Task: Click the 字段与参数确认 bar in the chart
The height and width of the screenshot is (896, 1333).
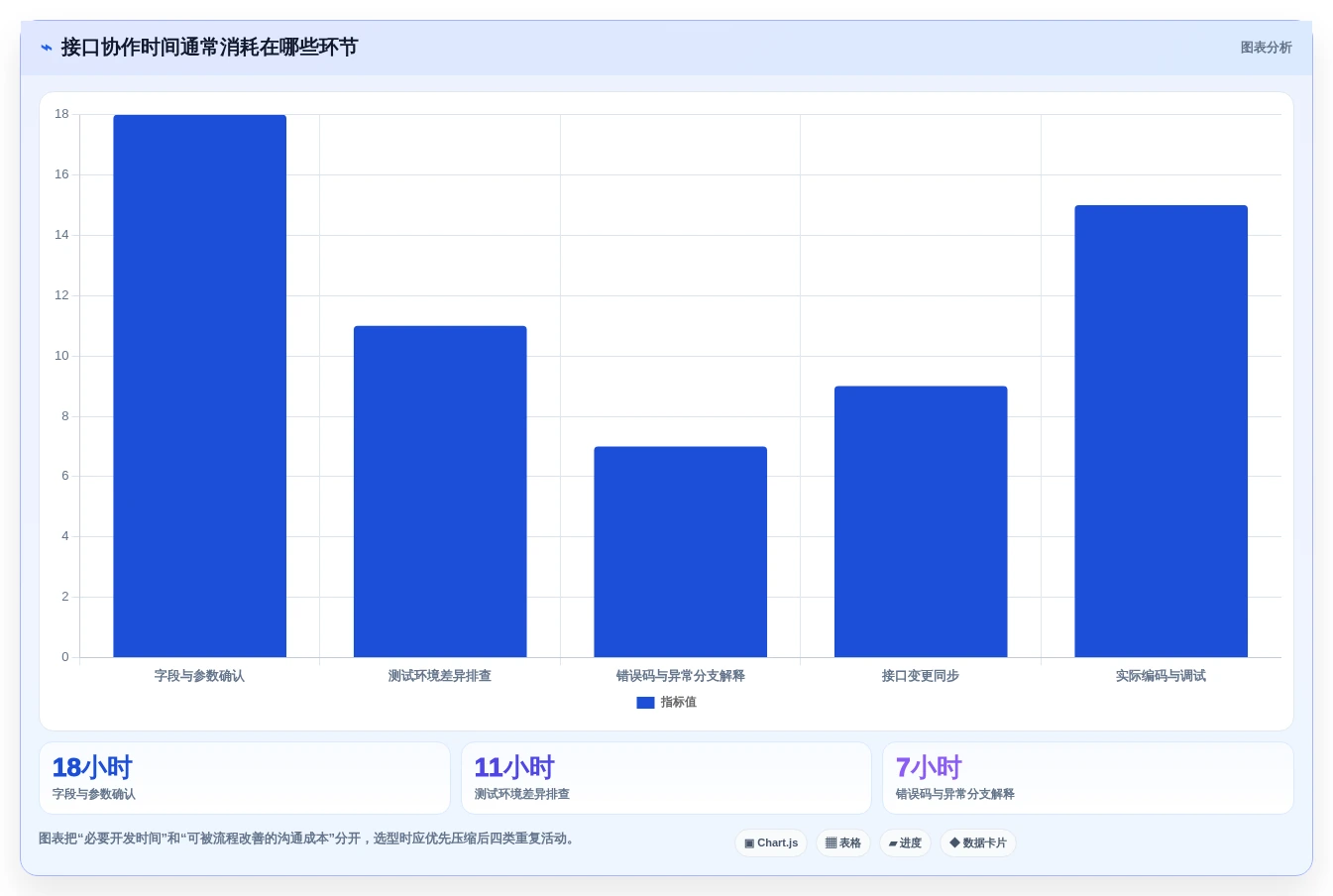Action: click(200, 386)
